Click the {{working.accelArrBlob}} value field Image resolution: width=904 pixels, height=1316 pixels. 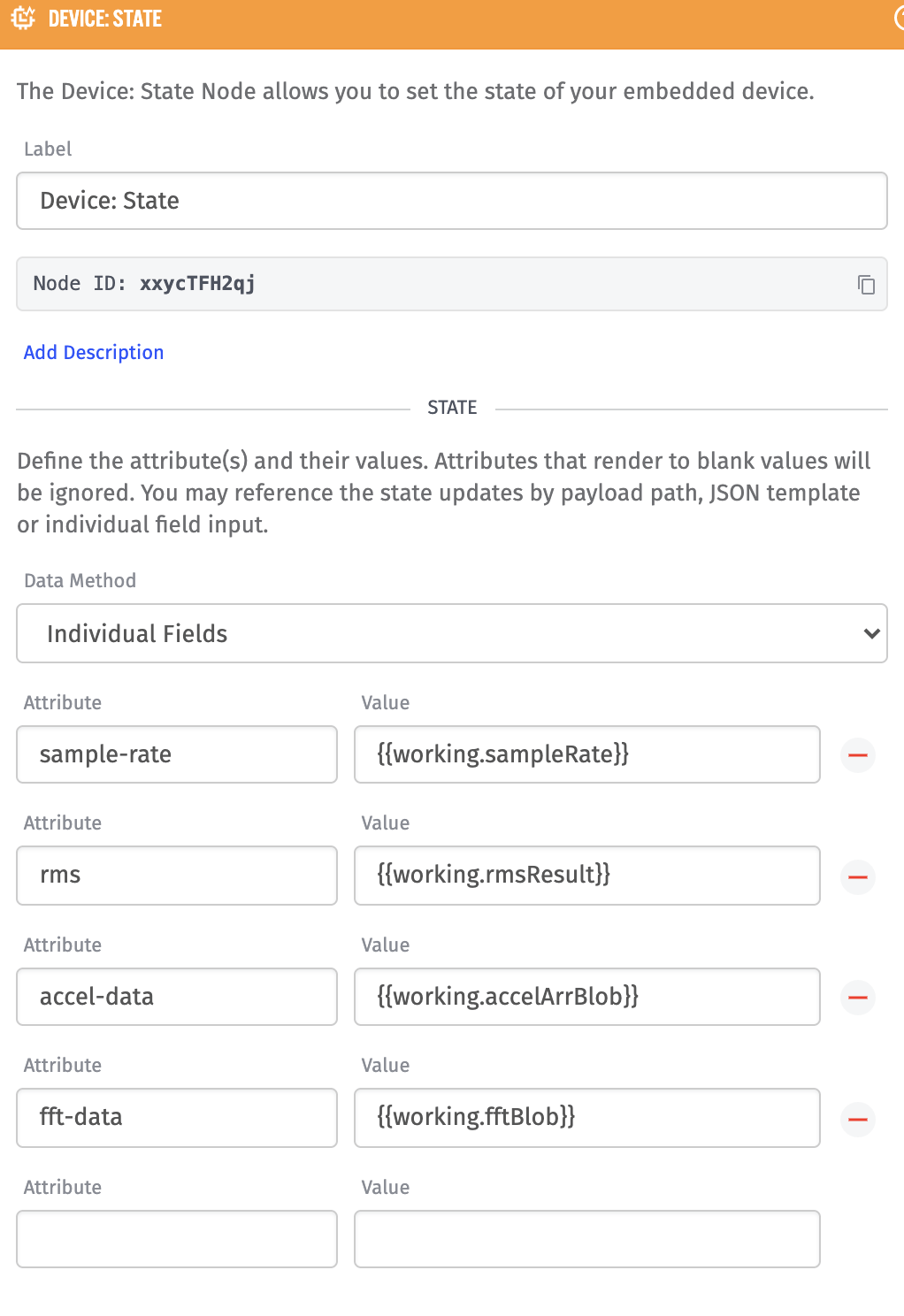587,997
